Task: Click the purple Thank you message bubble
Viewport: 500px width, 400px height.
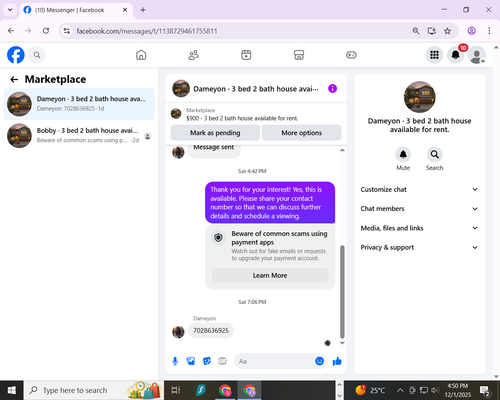Action: coord(270,203)
